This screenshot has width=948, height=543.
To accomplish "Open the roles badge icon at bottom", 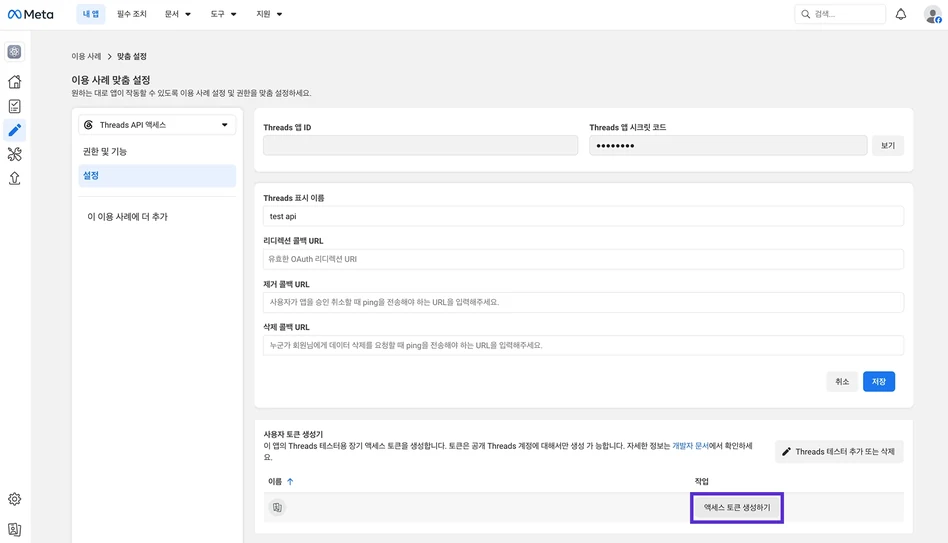I will click(15, 530).
